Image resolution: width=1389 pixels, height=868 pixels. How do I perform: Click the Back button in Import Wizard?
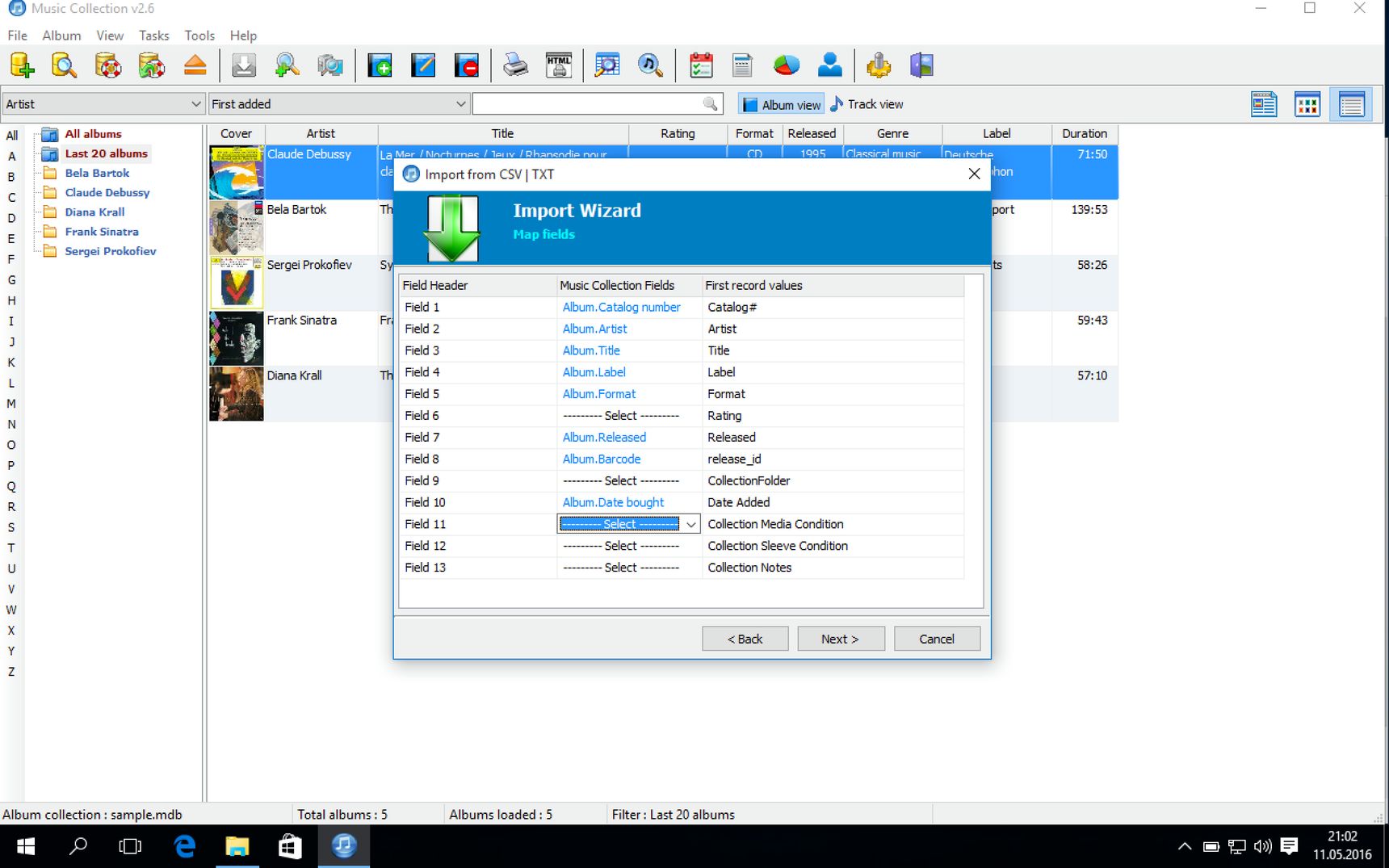click(745, 639)
